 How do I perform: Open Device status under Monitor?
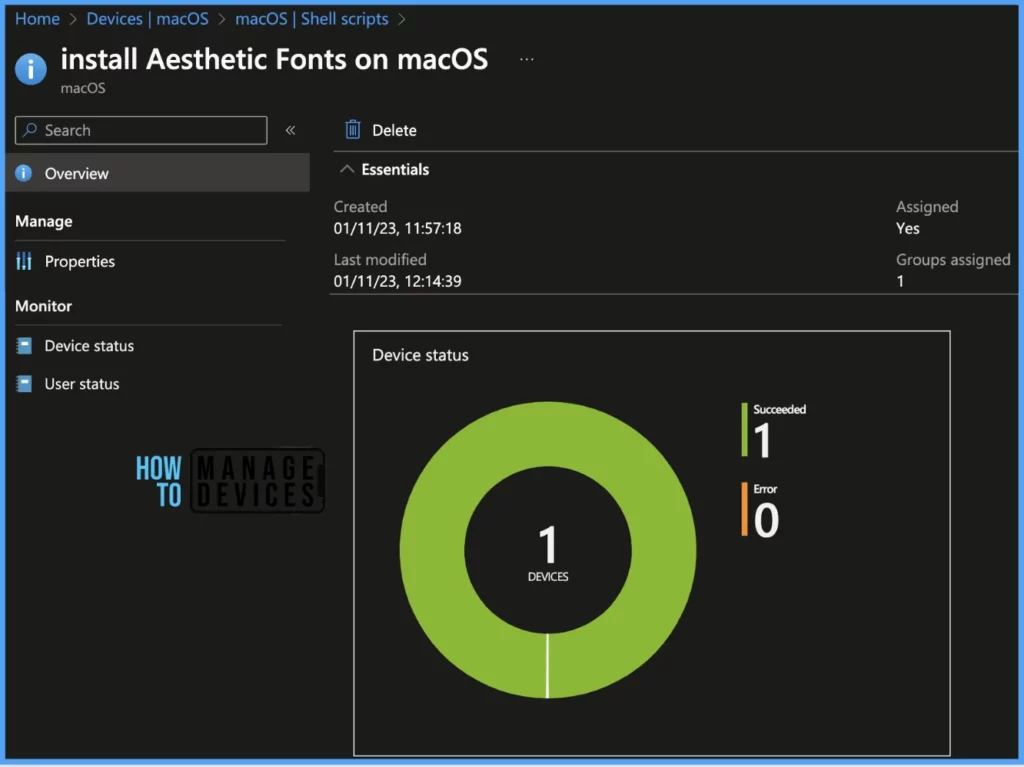click(x=89, y=346)
